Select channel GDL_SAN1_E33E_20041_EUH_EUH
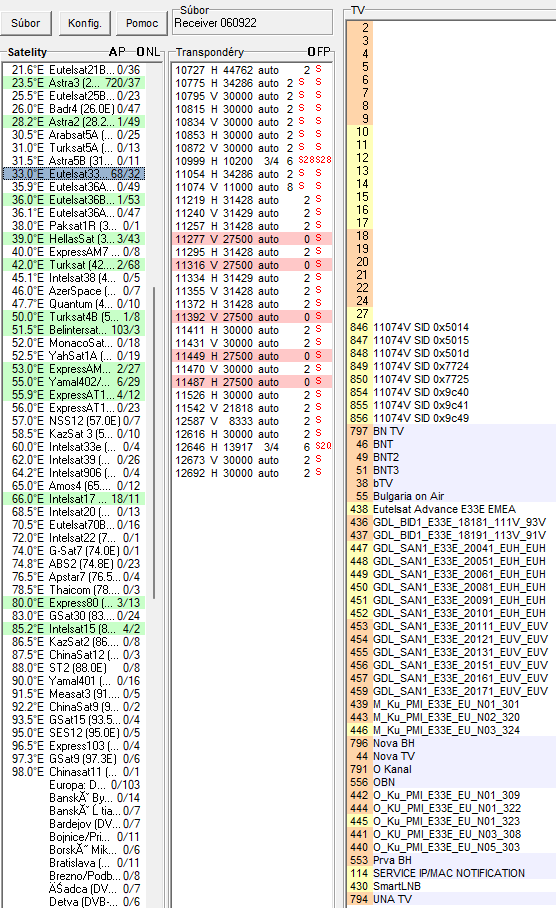556x908 pixels. [x=451, y=548]
